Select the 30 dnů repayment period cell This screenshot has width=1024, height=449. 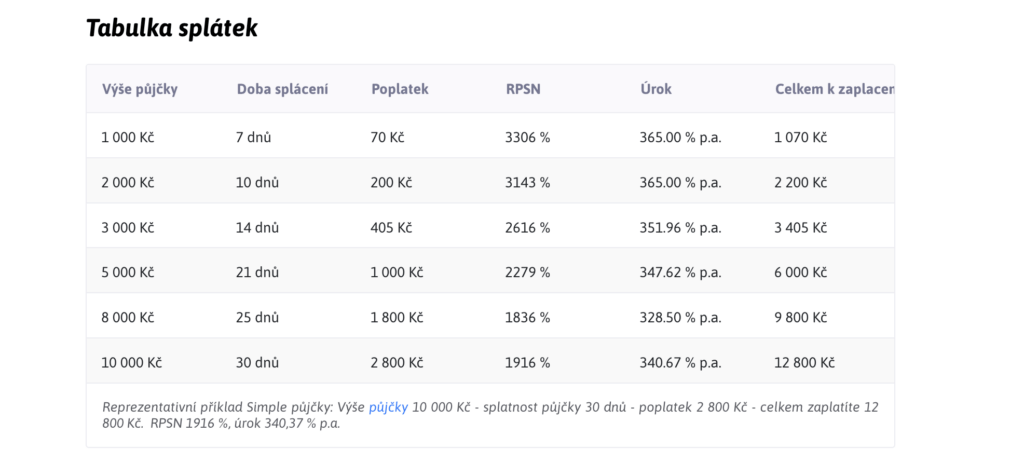tap(257, 363)
